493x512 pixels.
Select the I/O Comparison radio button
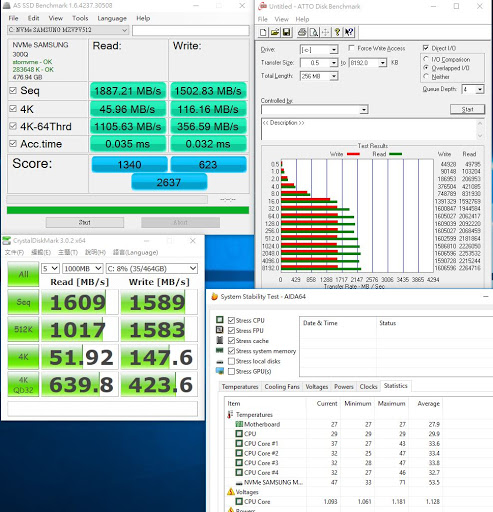426,59
